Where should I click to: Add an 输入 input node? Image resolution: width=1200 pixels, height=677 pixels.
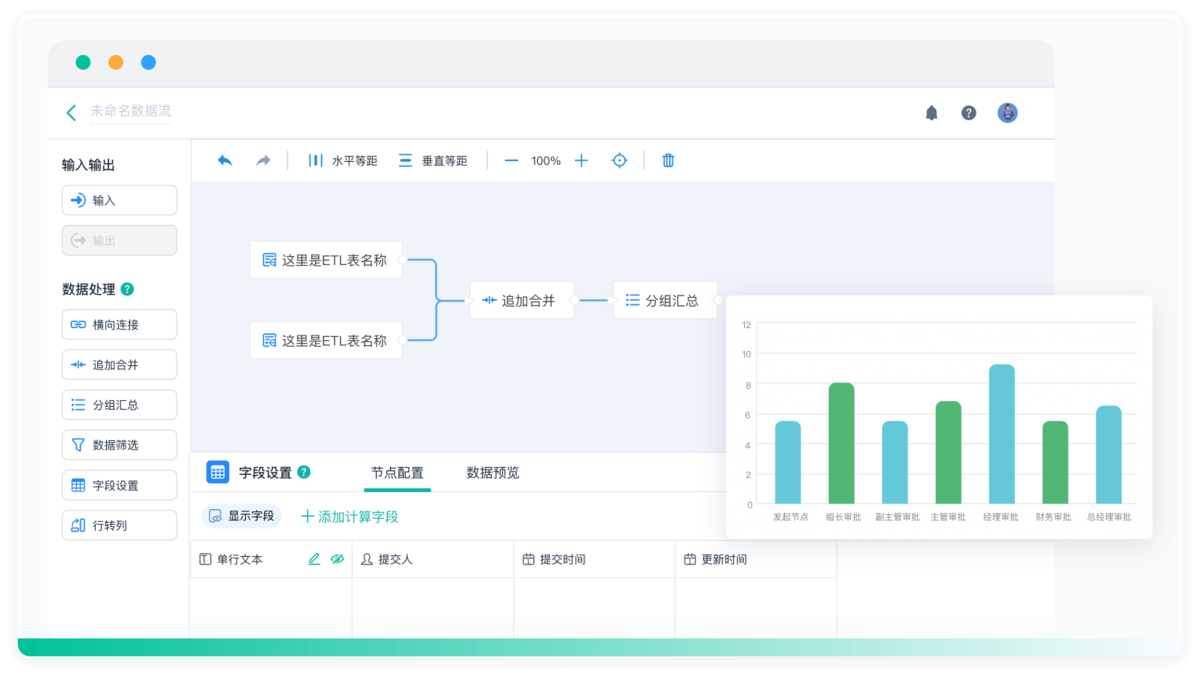coord(119,200)
